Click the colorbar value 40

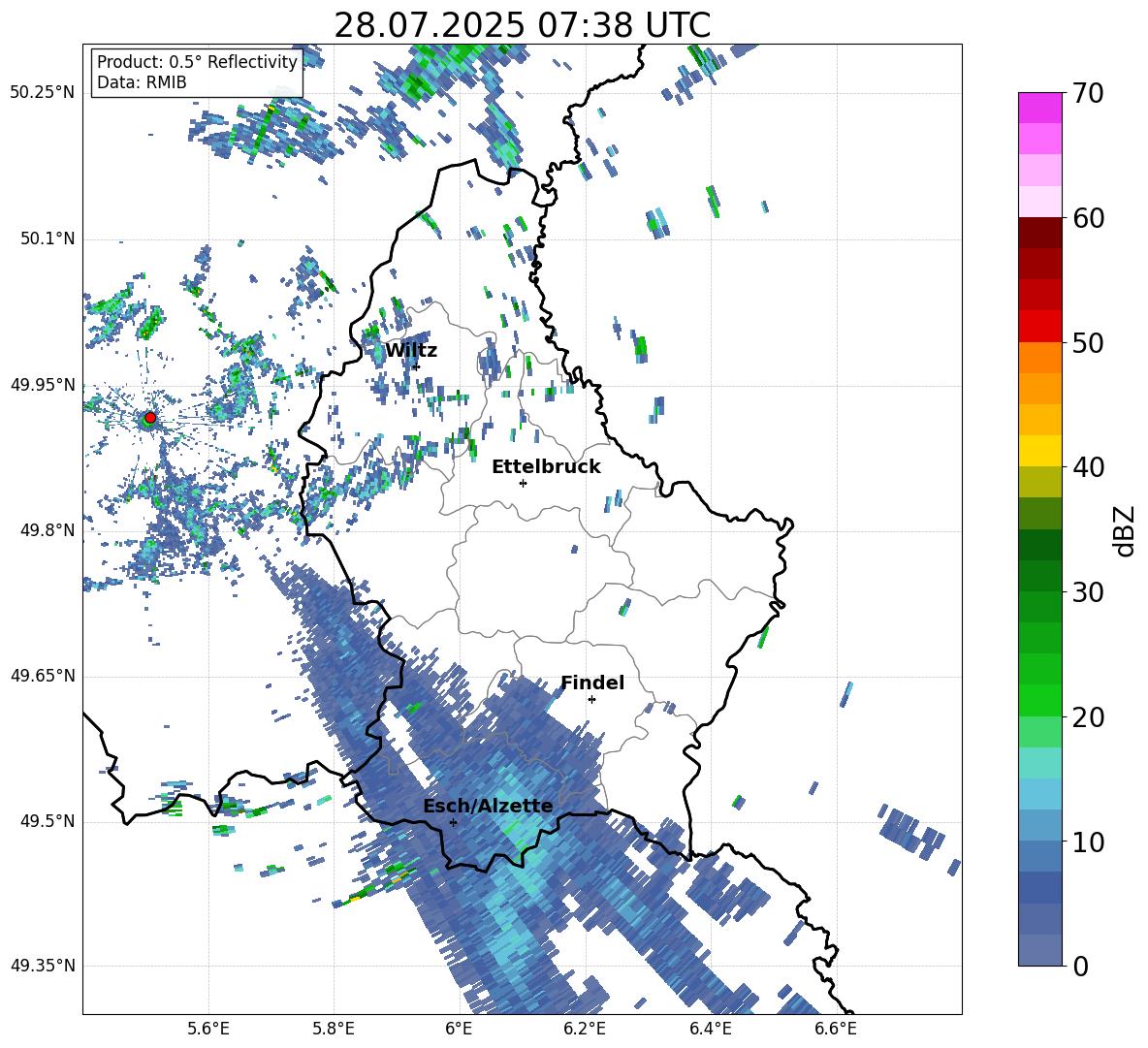(1088, 467)
